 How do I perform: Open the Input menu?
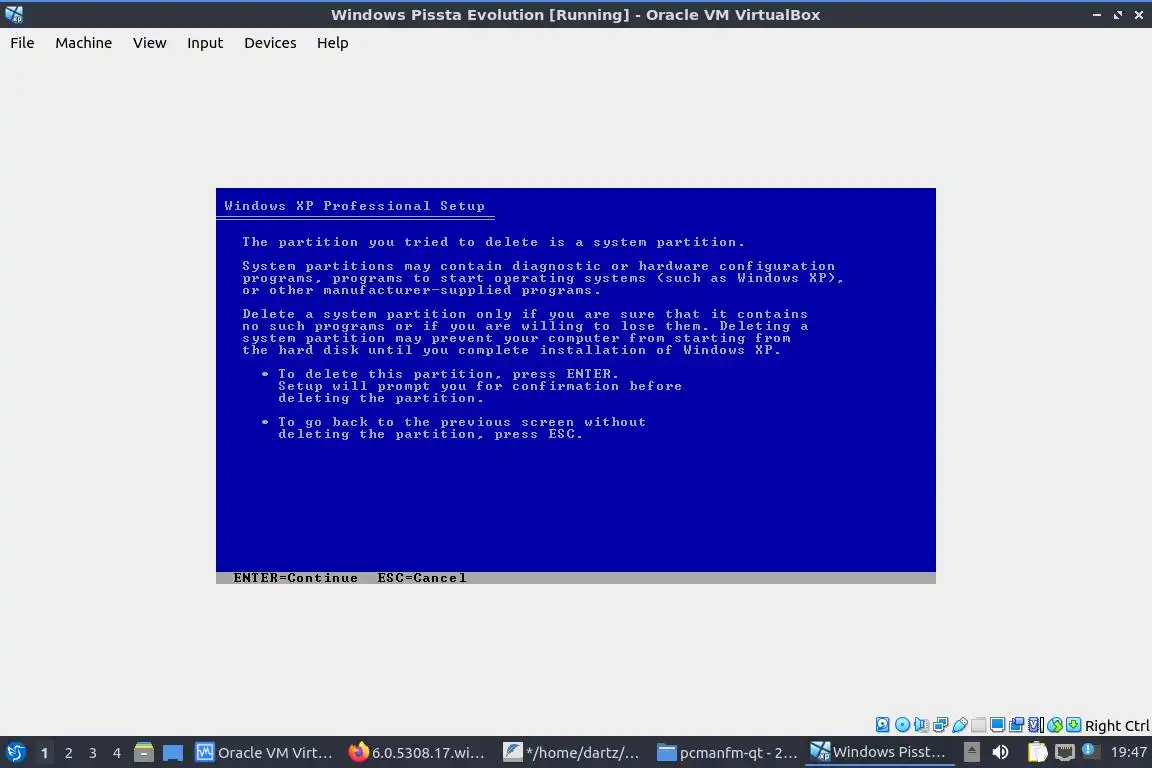(x=205, y=43)
